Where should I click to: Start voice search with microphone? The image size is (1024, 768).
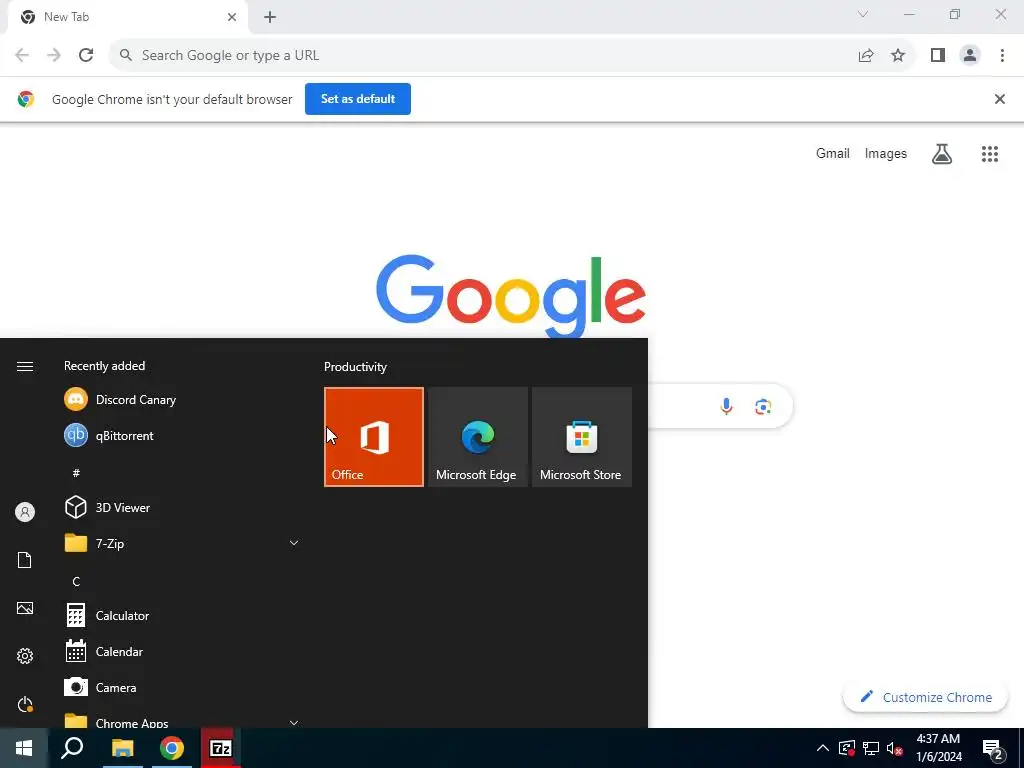point(726,407)
